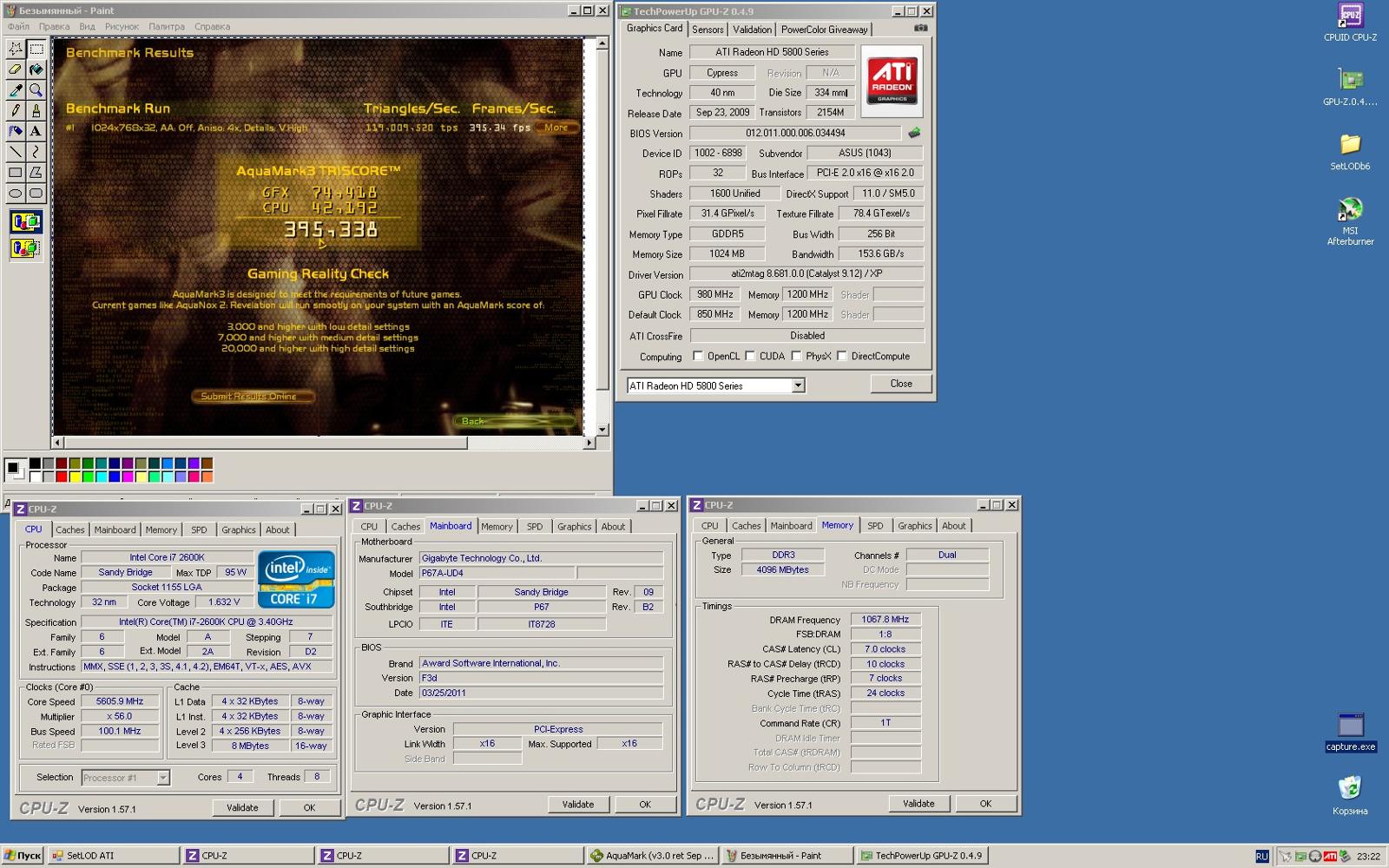The image size is (1389, 868).
Task: Switch to AquaMark taskbar button
Action: tap(652, 856)
